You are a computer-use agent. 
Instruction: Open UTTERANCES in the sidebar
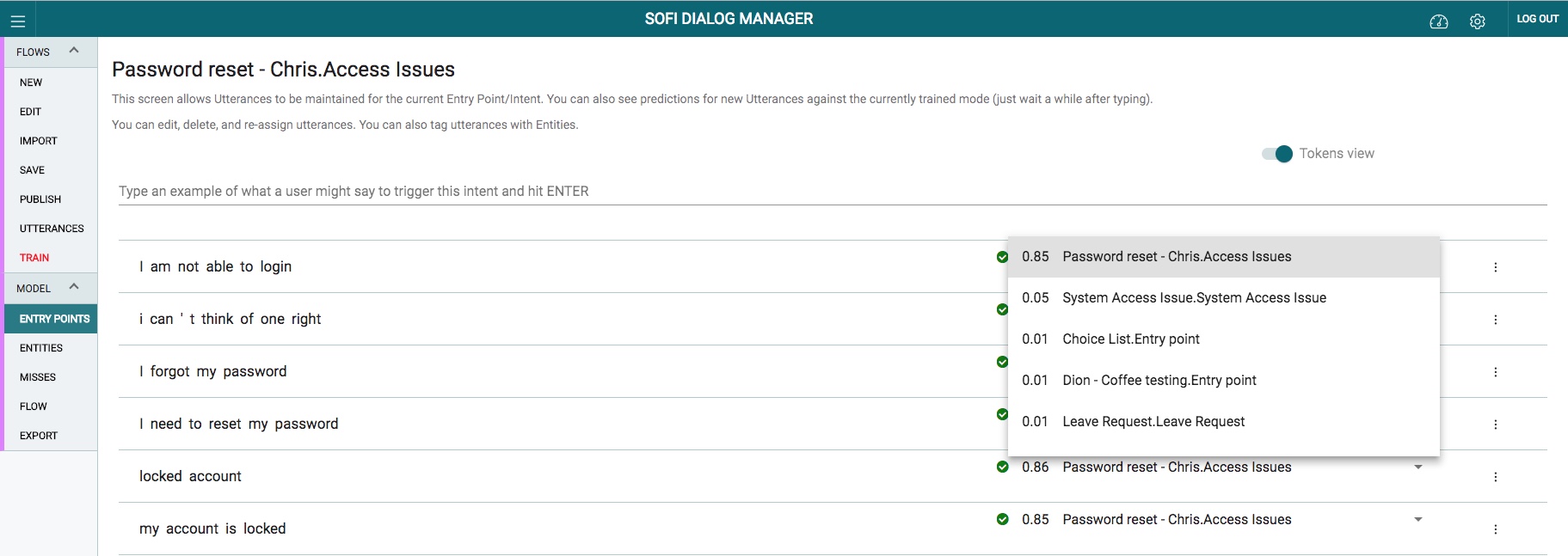(51, 229)
